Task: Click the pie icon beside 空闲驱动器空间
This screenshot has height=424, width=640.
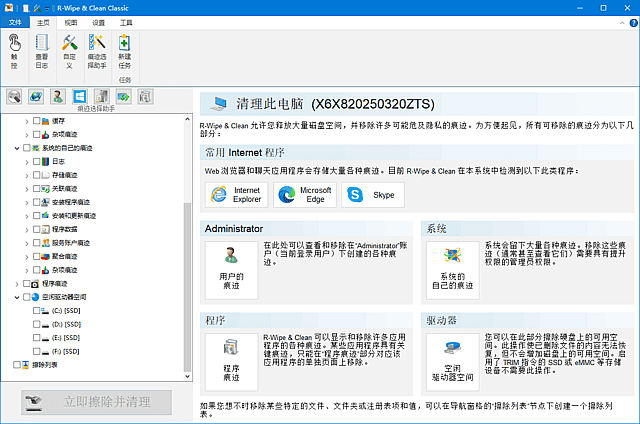Action: pos(36,297)
